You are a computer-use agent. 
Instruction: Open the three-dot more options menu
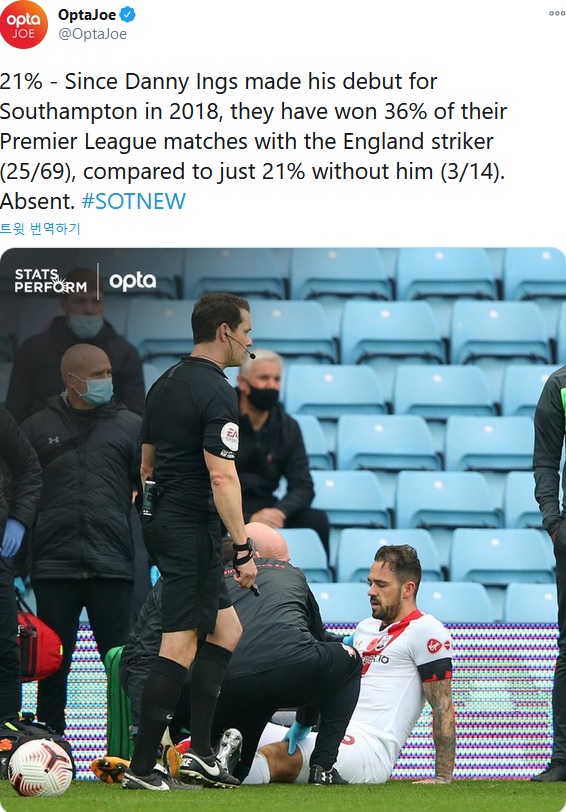click(x=557, y=13)
